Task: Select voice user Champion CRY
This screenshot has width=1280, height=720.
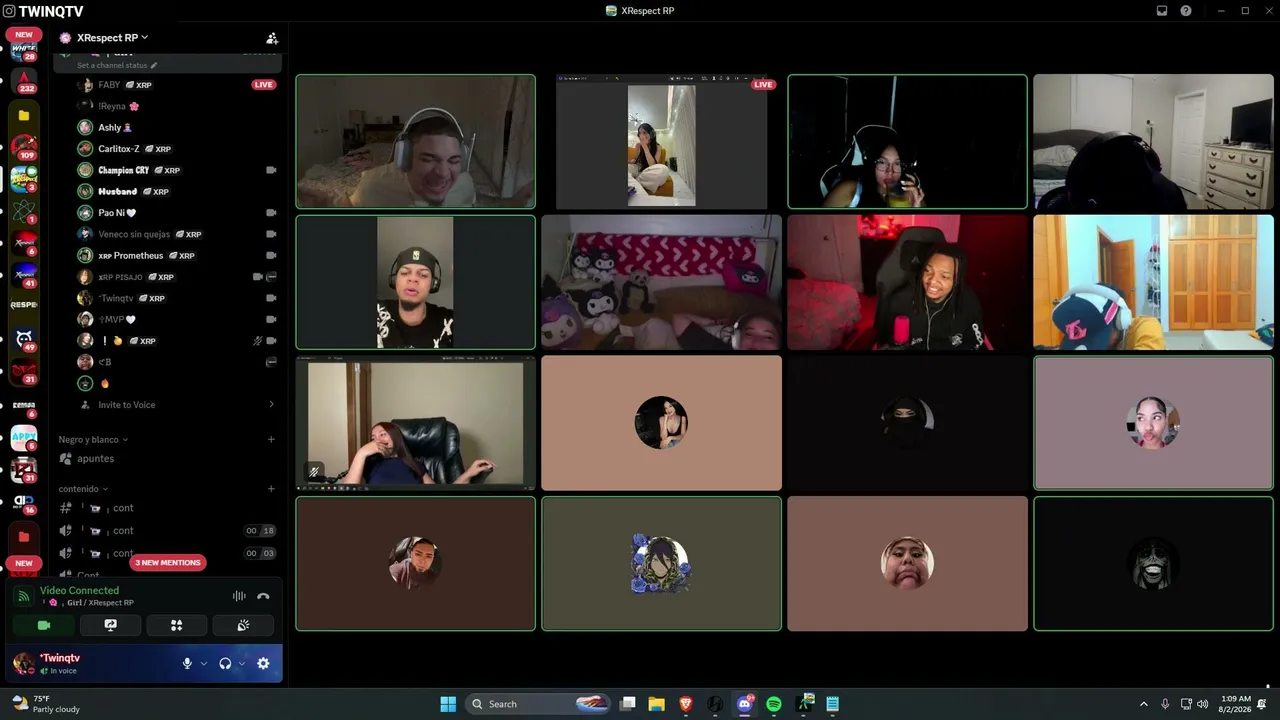Action: [x=168, y=170]
